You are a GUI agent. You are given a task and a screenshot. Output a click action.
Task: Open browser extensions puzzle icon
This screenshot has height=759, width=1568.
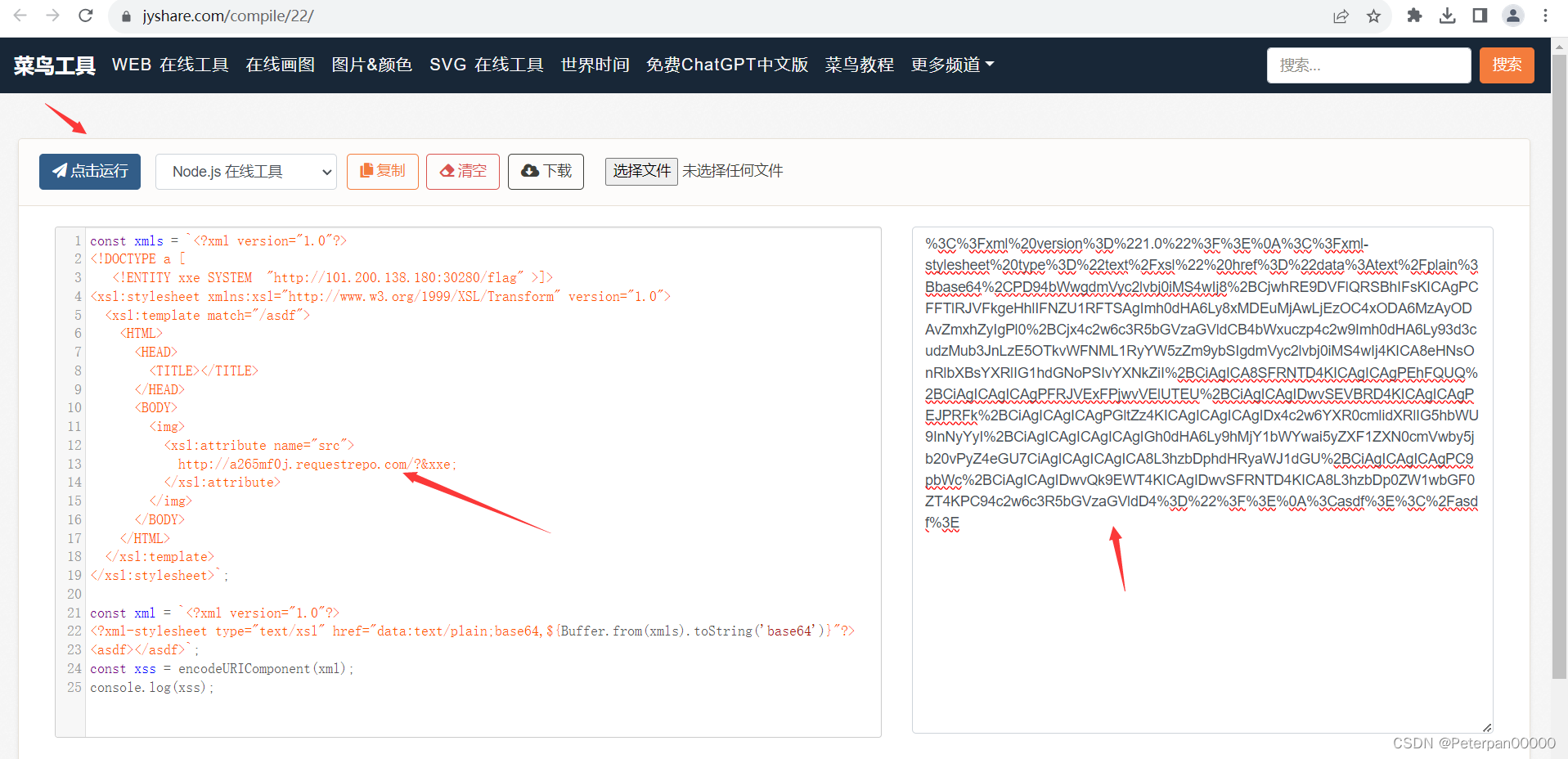[x=1414, y=16]
